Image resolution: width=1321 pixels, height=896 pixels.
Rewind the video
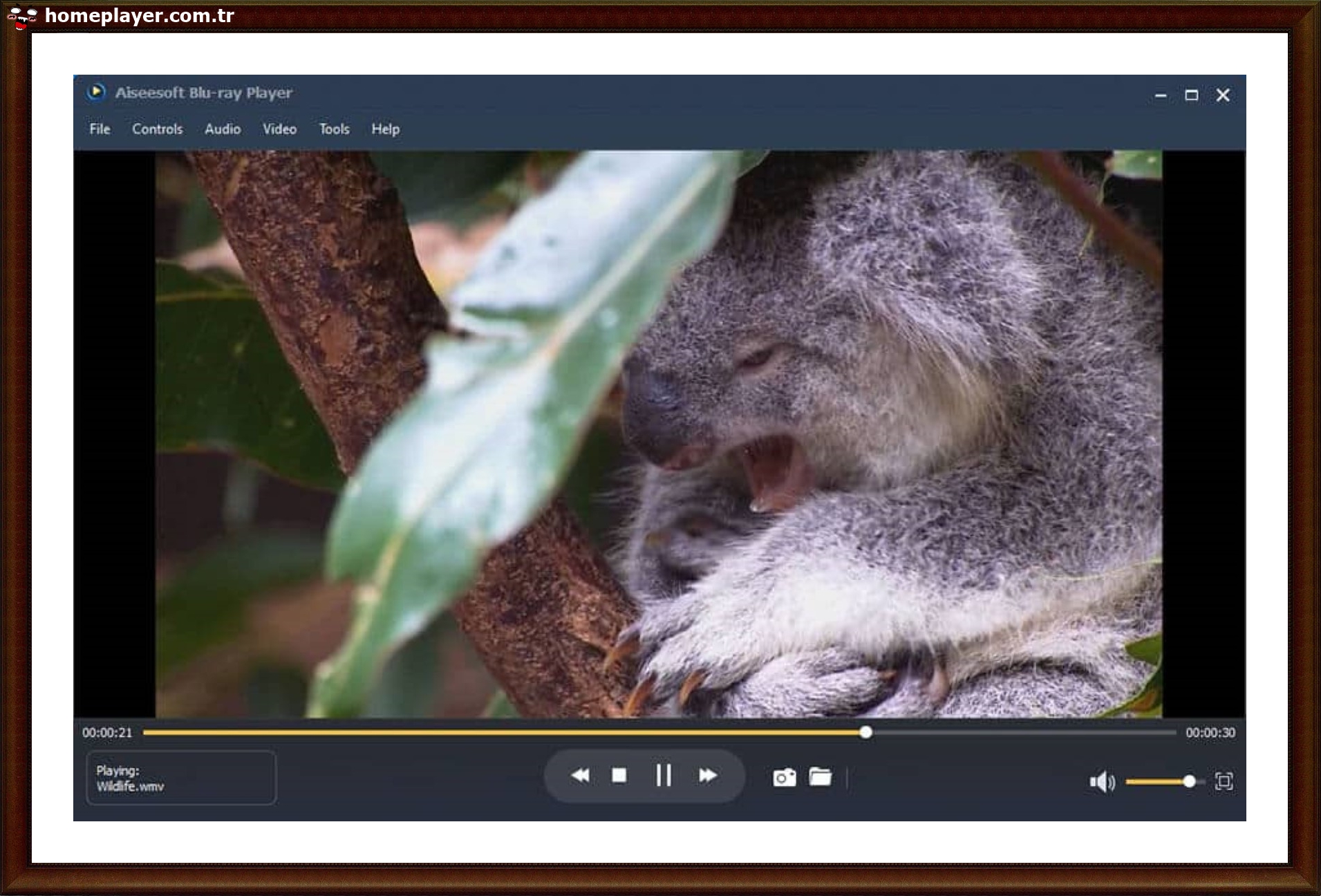tap(581, 776)
